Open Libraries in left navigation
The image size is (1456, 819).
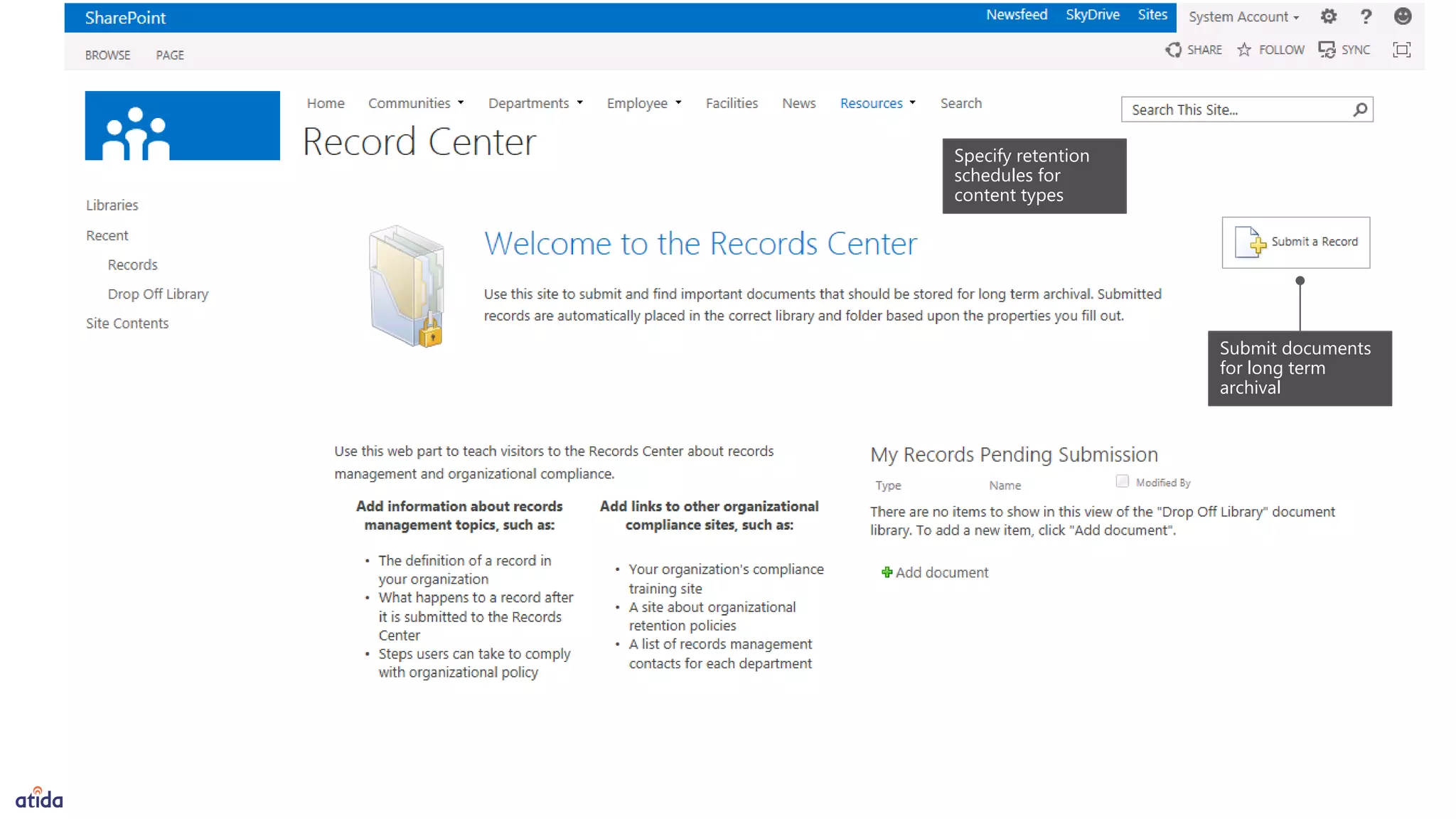click(x=112, y=205)
